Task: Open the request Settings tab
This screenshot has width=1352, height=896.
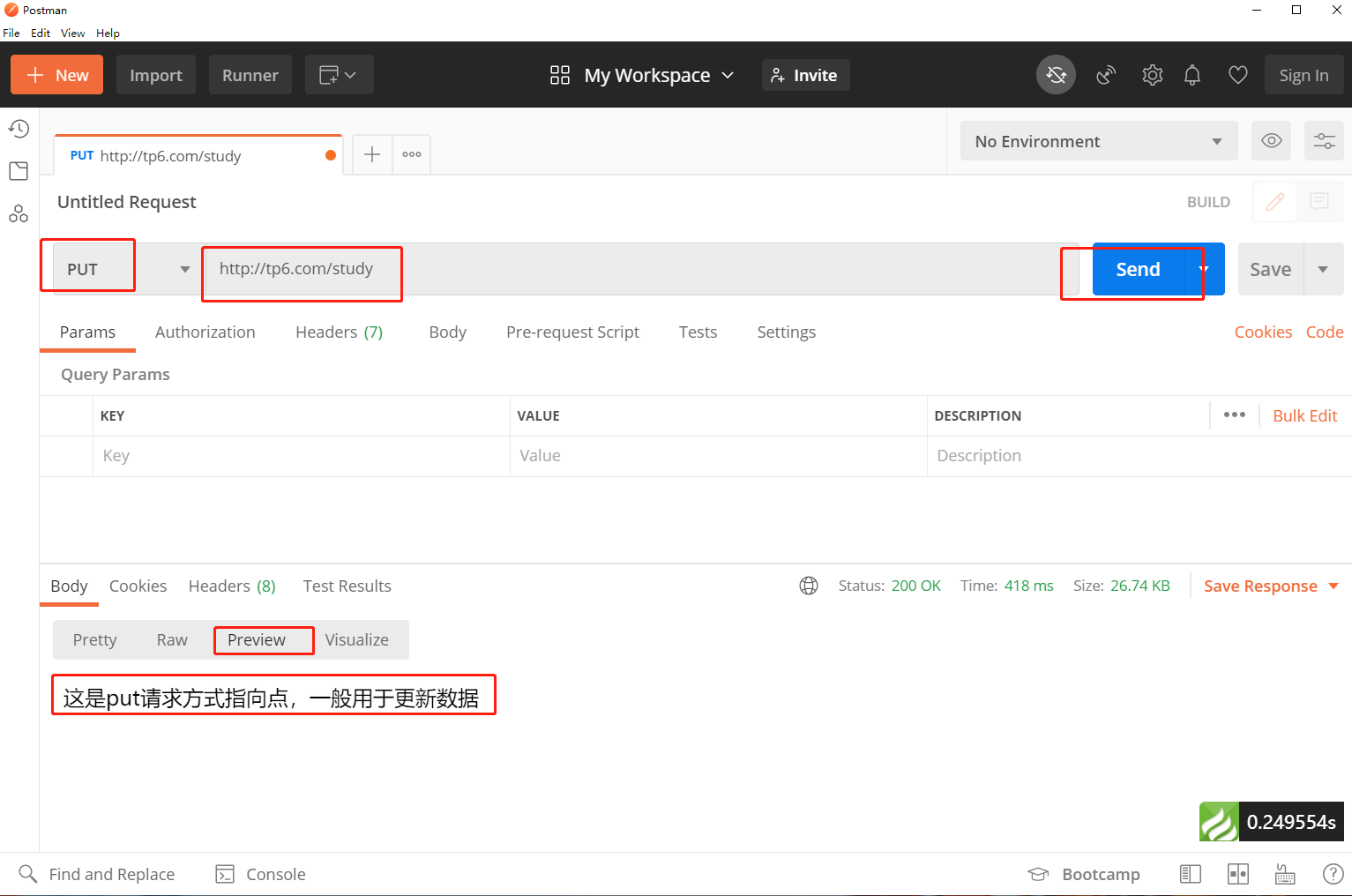Action: [x=787, y=332]
